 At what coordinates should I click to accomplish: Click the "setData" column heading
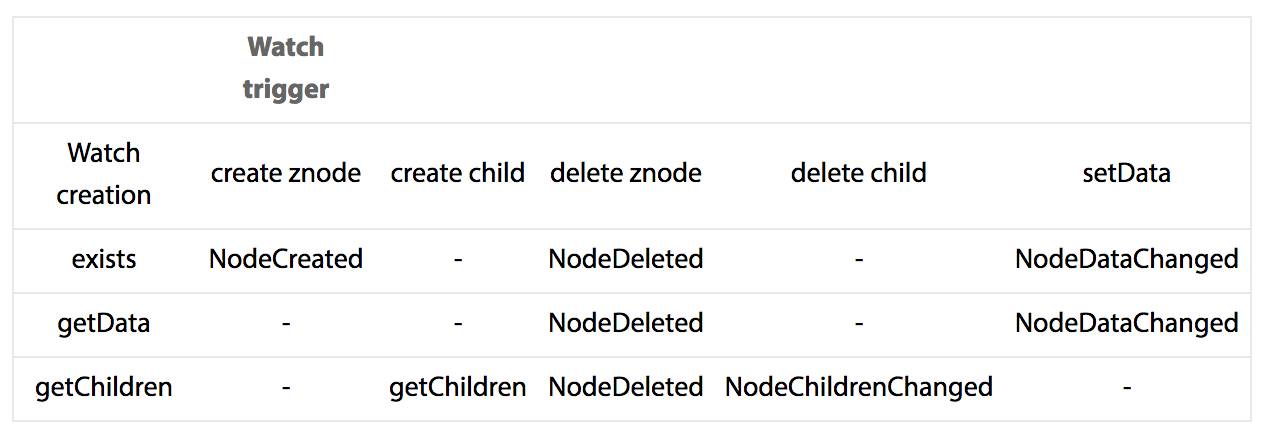[1126, 173]
